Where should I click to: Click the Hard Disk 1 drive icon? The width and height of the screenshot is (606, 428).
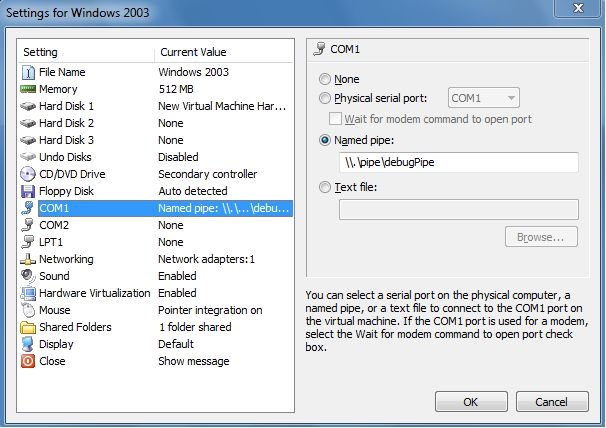[x=28, y=106]
